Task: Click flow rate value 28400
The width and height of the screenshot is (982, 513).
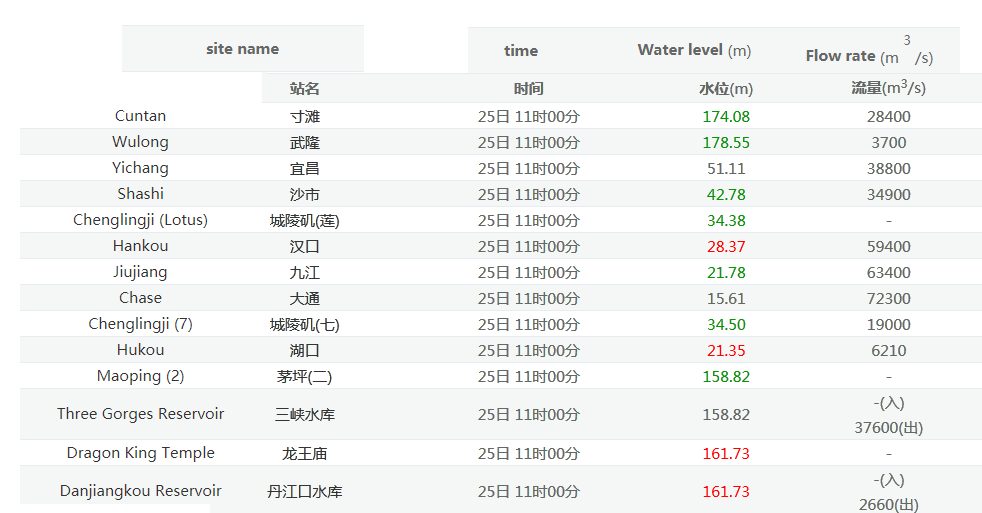Action: [x=889, y=117]
